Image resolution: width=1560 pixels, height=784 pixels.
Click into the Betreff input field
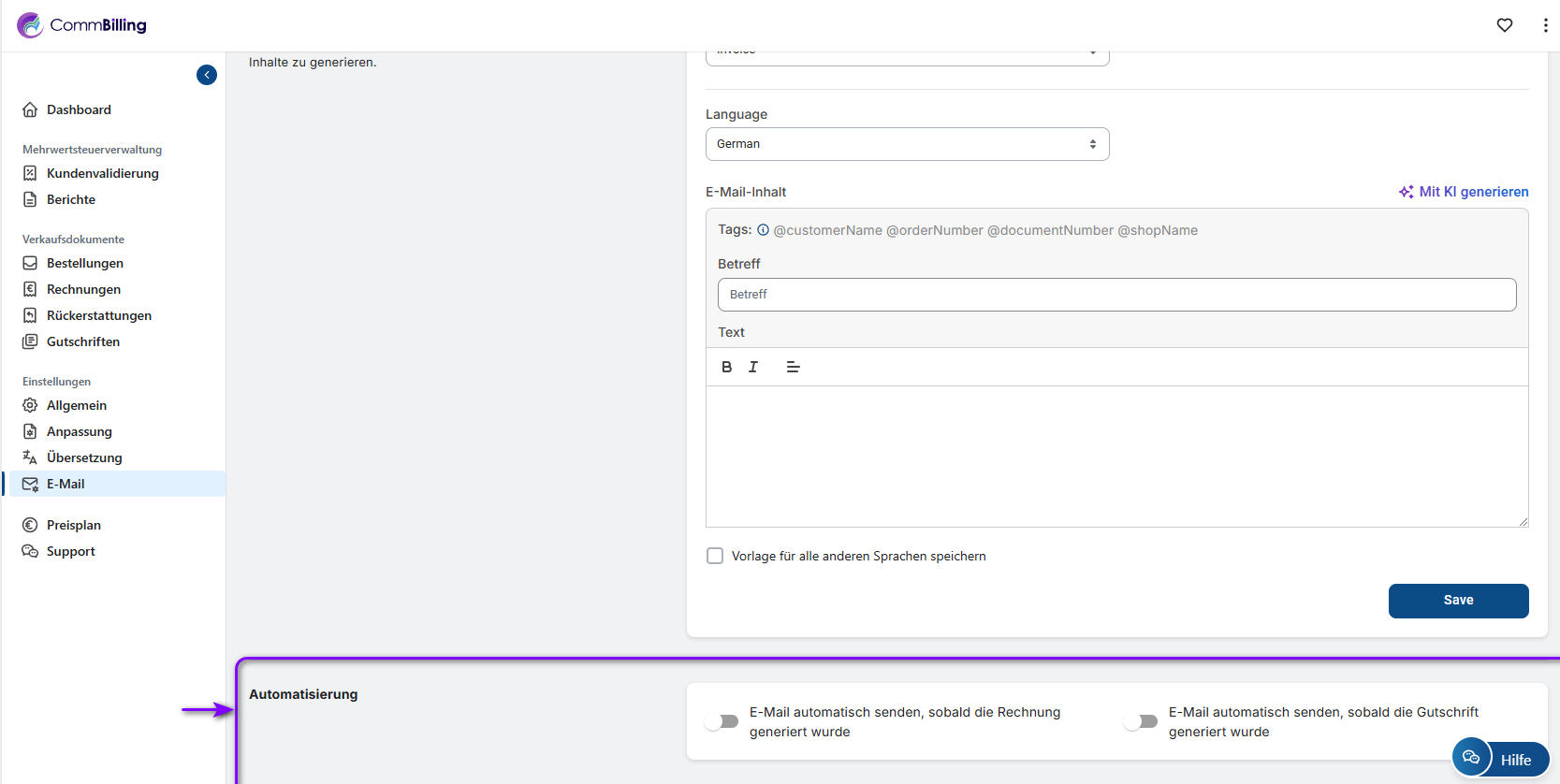1116,295
